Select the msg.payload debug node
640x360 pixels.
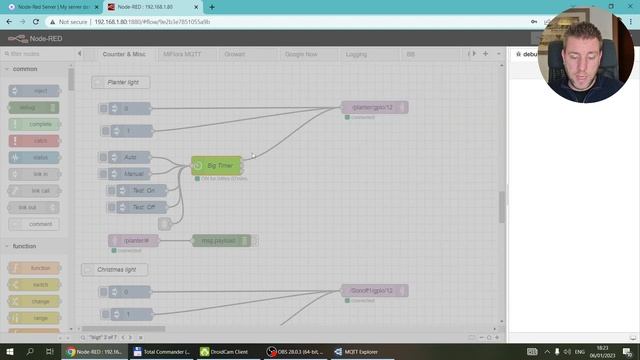[x=222, y=240]
